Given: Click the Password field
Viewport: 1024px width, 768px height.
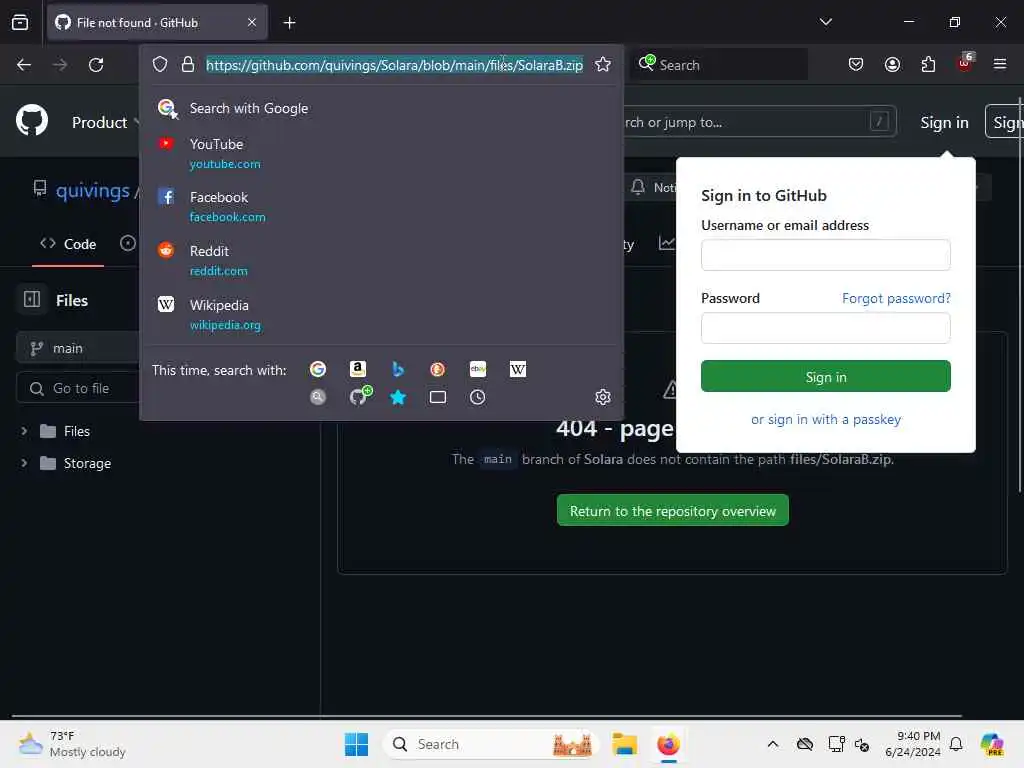Looking at the screenshot, I should 825,328.
